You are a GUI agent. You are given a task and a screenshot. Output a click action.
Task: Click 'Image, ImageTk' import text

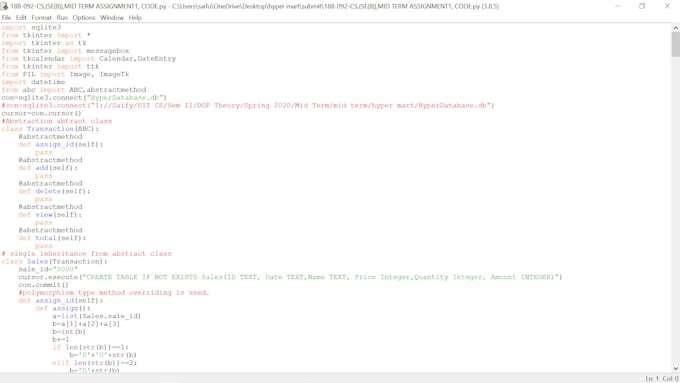pos(99,74)
